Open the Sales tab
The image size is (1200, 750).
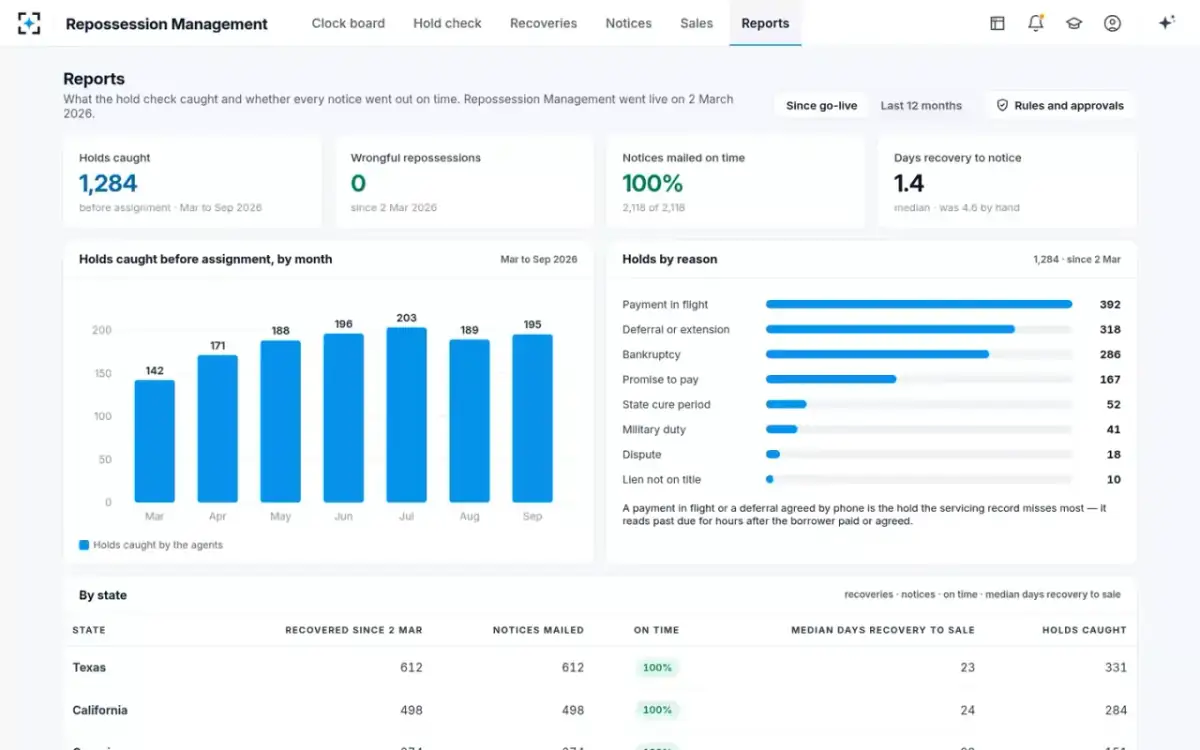click(696, 23)
